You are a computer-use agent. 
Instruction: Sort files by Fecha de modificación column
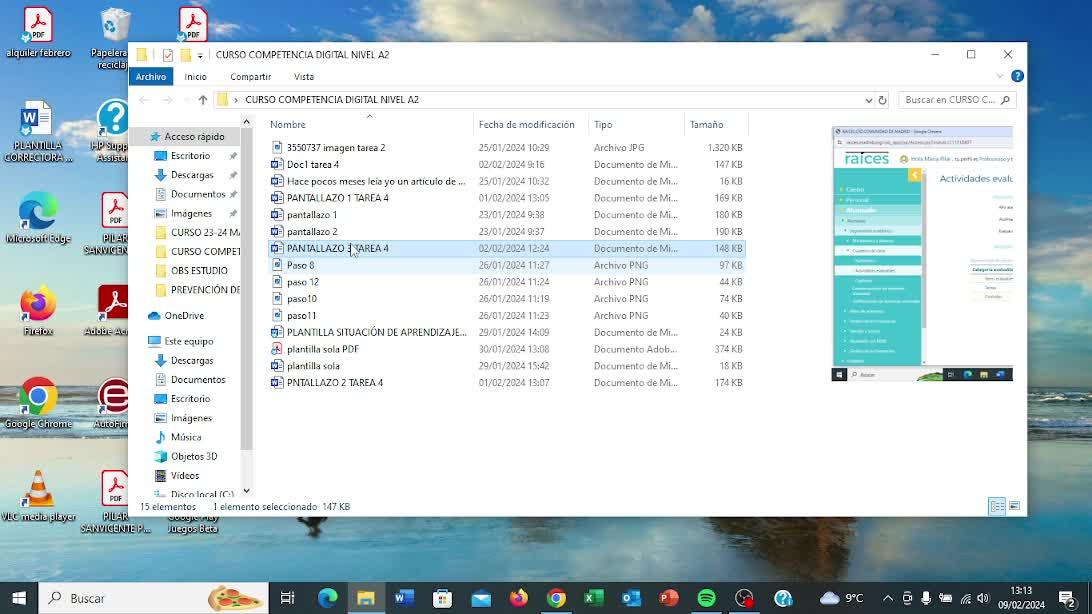click(526, 125)
